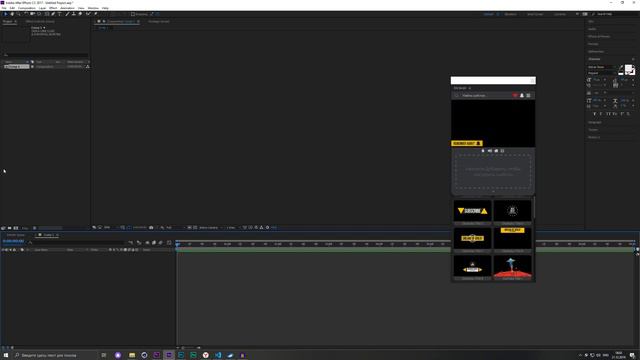
Task: Take a snapshot with viewer camera icon
Action: click(x=151, y=228)
